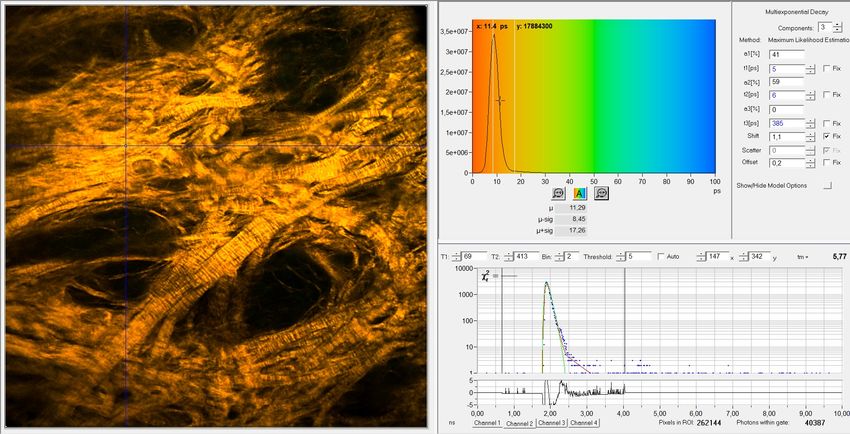Toggle the Fix checkbox for Offset
Viewport: 850px width, 434px height.
pyautogui.click(x=826, y=163)
